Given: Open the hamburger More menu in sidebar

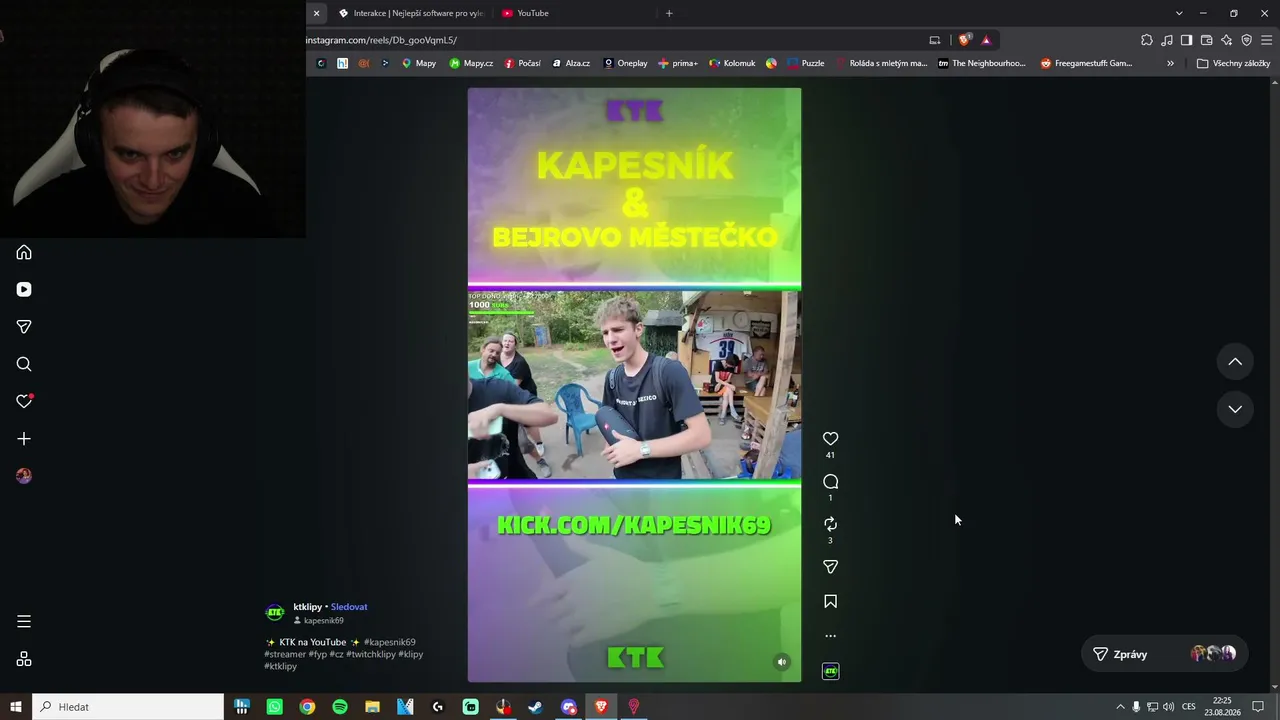Looking at the screenshot, I should [x=24, y=622].
